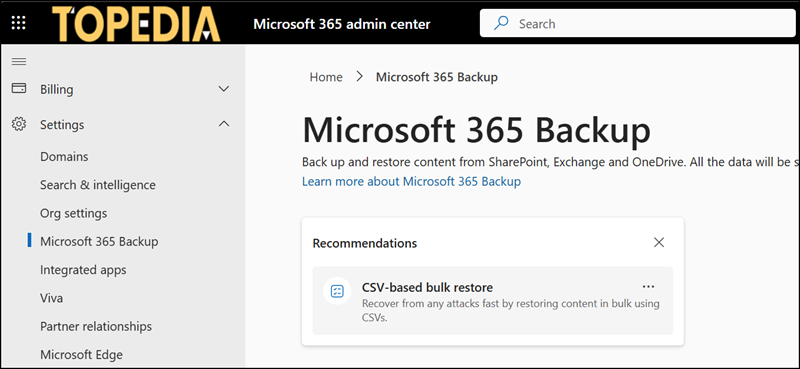Click the magnifier icon in search box
The width and height of the screenshot is (800, 369).
pos(502,23)
